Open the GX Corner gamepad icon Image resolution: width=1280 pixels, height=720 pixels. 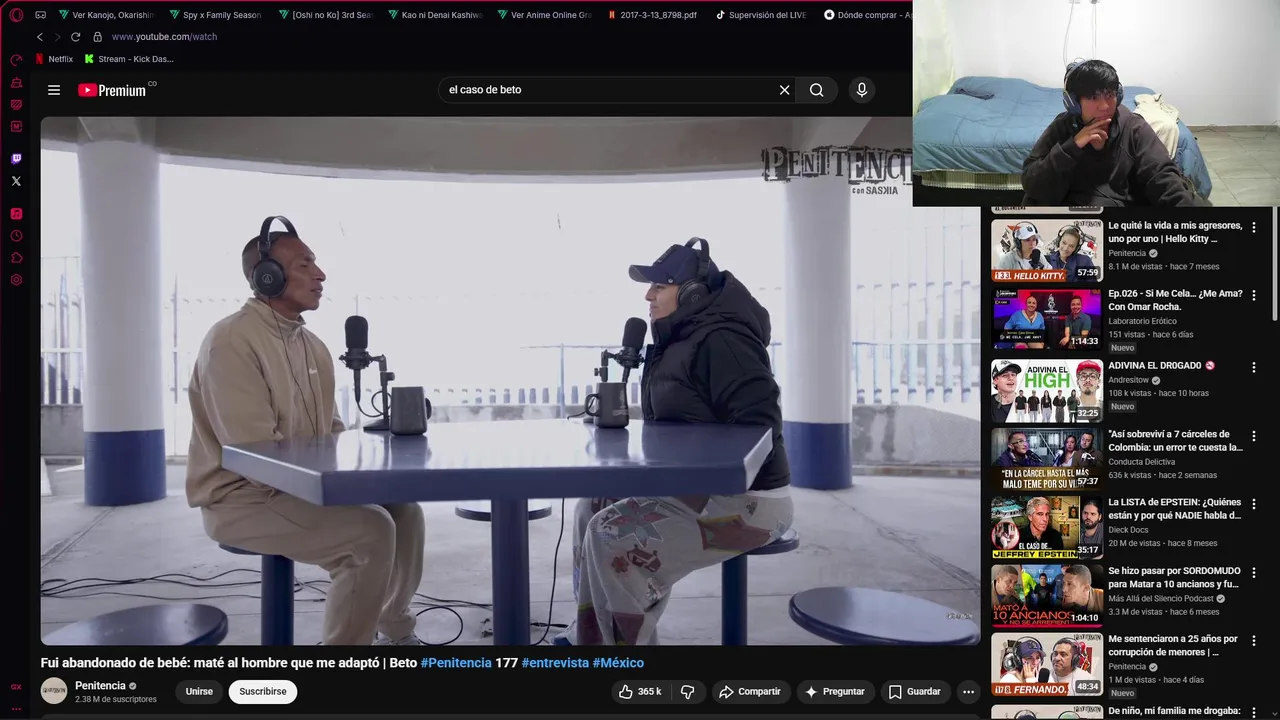[40, 15]
